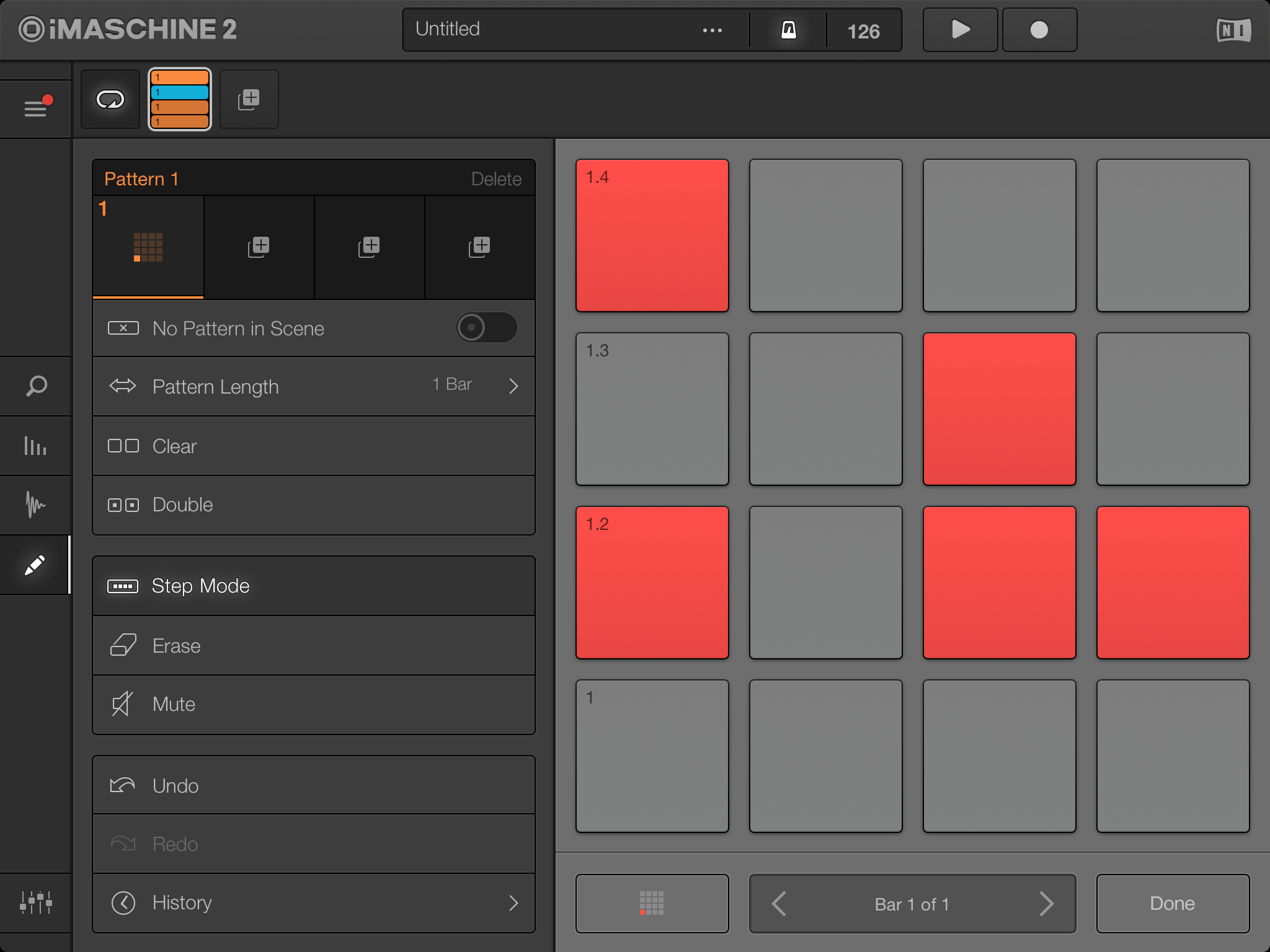Select the orange and blue scene 1 thumbnail
Screen dimensions: 1270x952
(x=180, y=99)
